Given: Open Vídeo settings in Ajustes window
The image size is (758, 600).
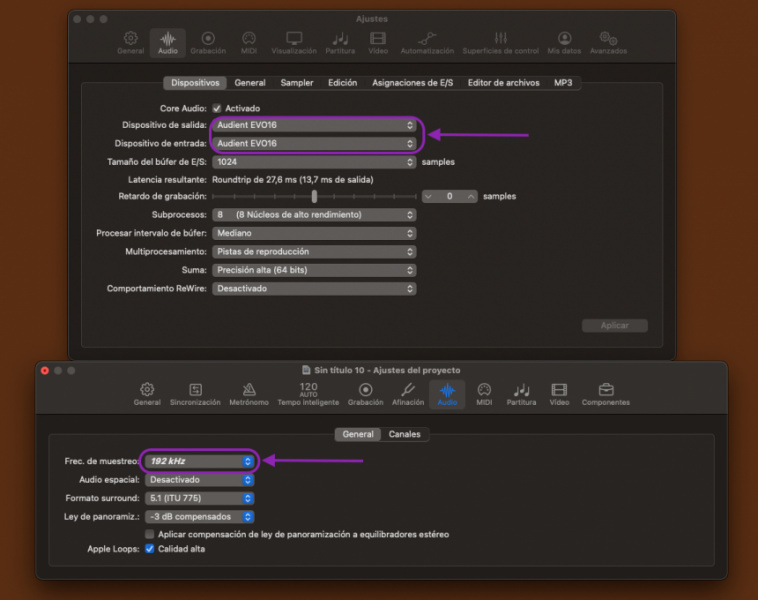Looking at the screenshot, I should click(x=378, y=43).
